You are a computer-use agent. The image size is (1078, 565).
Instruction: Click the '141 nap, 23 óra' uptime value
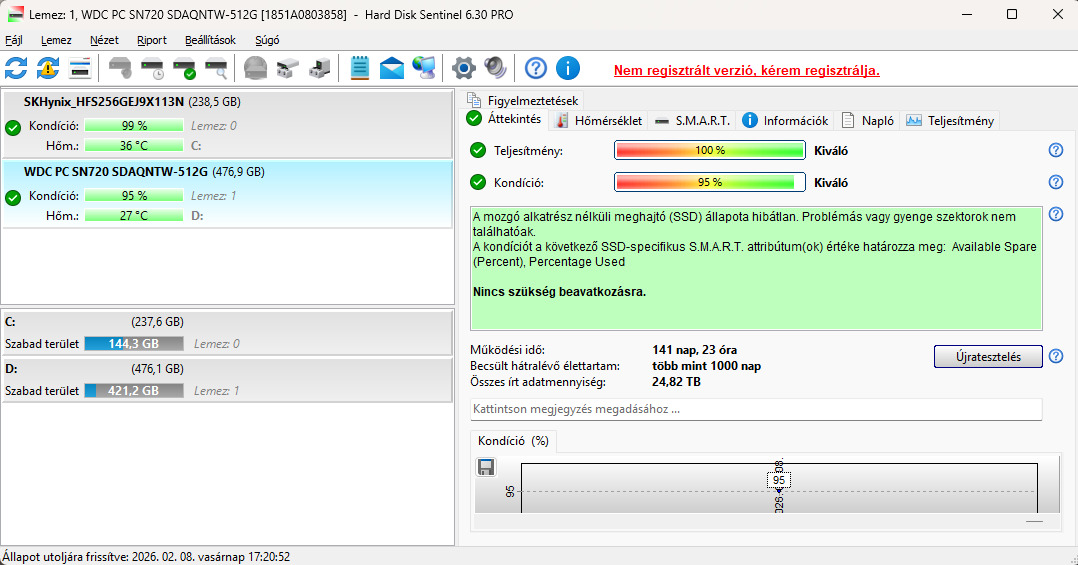(694, 350)
